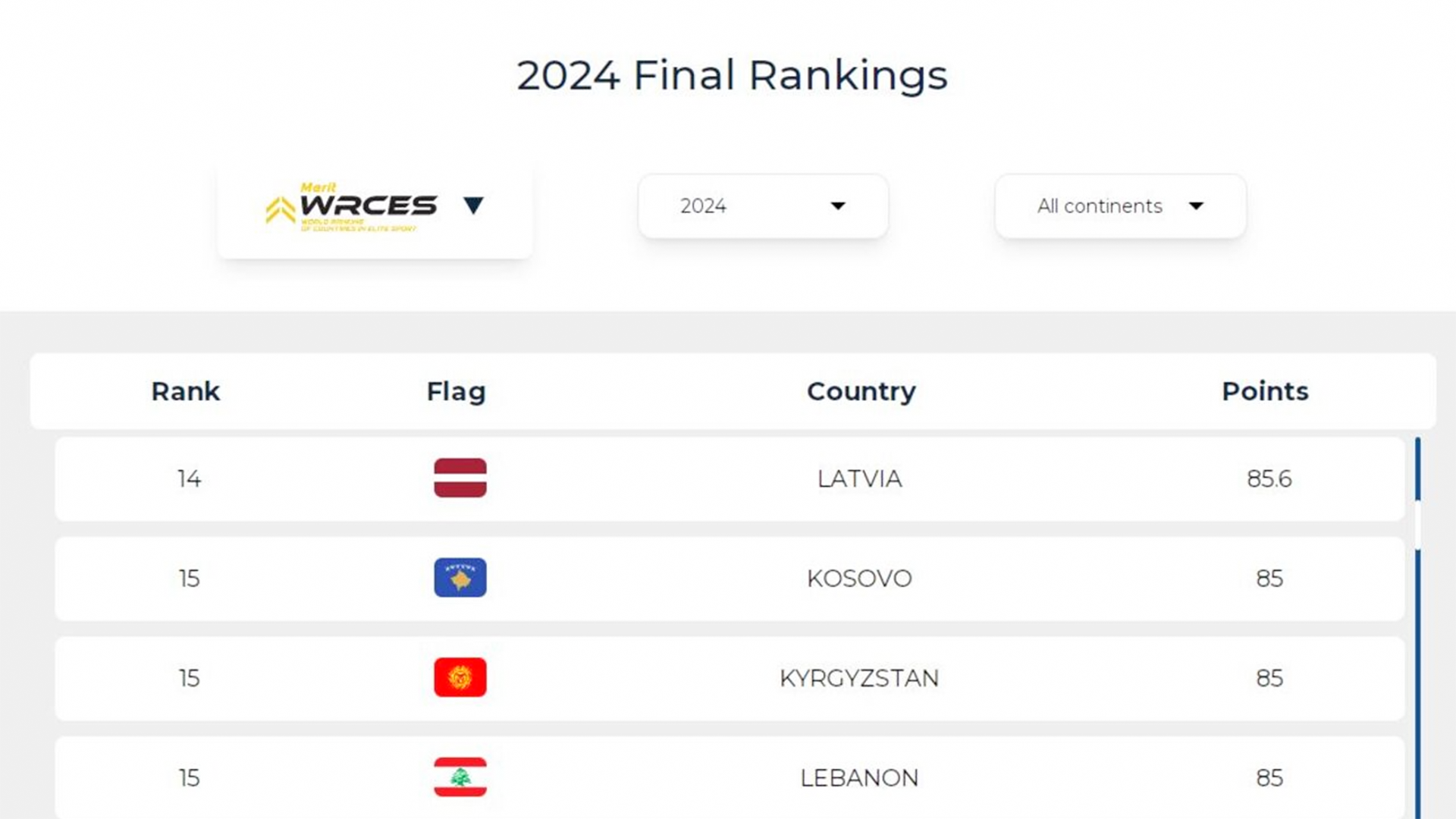Screen dimensions: 1456x819
Task: Click the Points column header
Action: [x=1265, y=391]
